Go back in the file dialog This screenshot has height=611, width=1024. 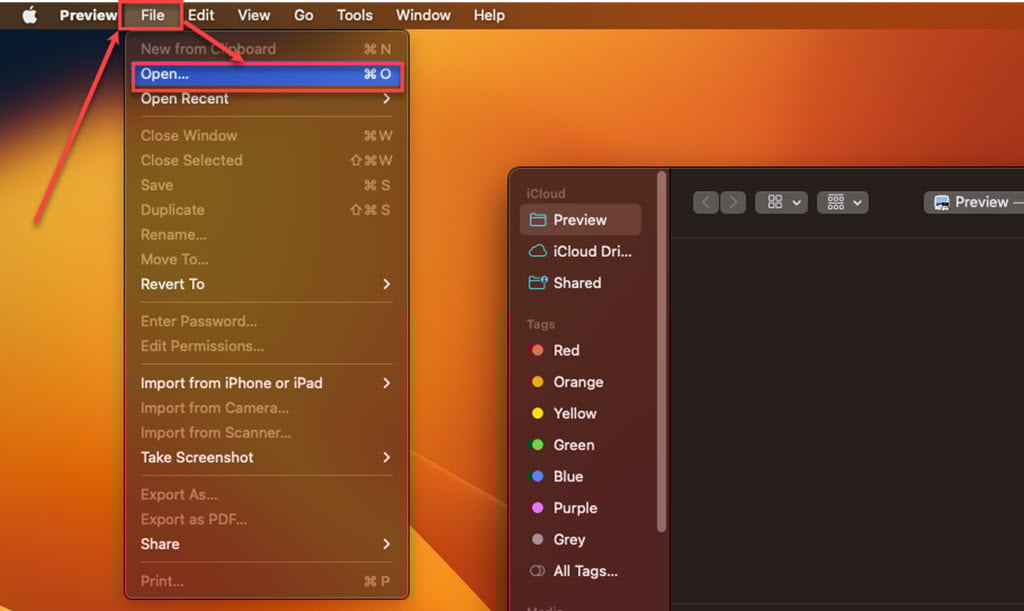[706, 202]
